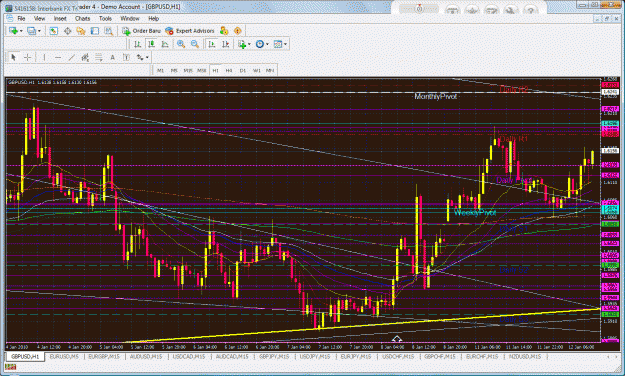This screenshot has height=376, width=625.
Task: Select the D1 timeframe button
Action: coord(243,71)
